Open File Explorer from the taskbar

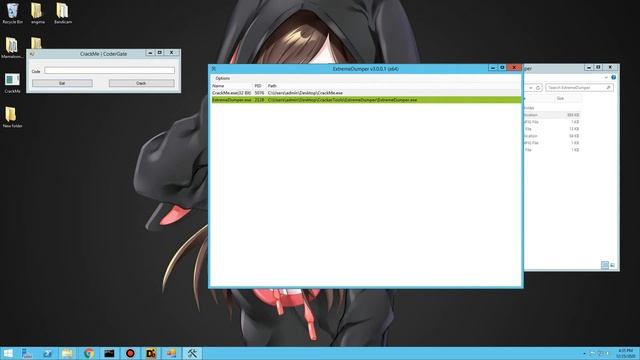coord(68,353)
